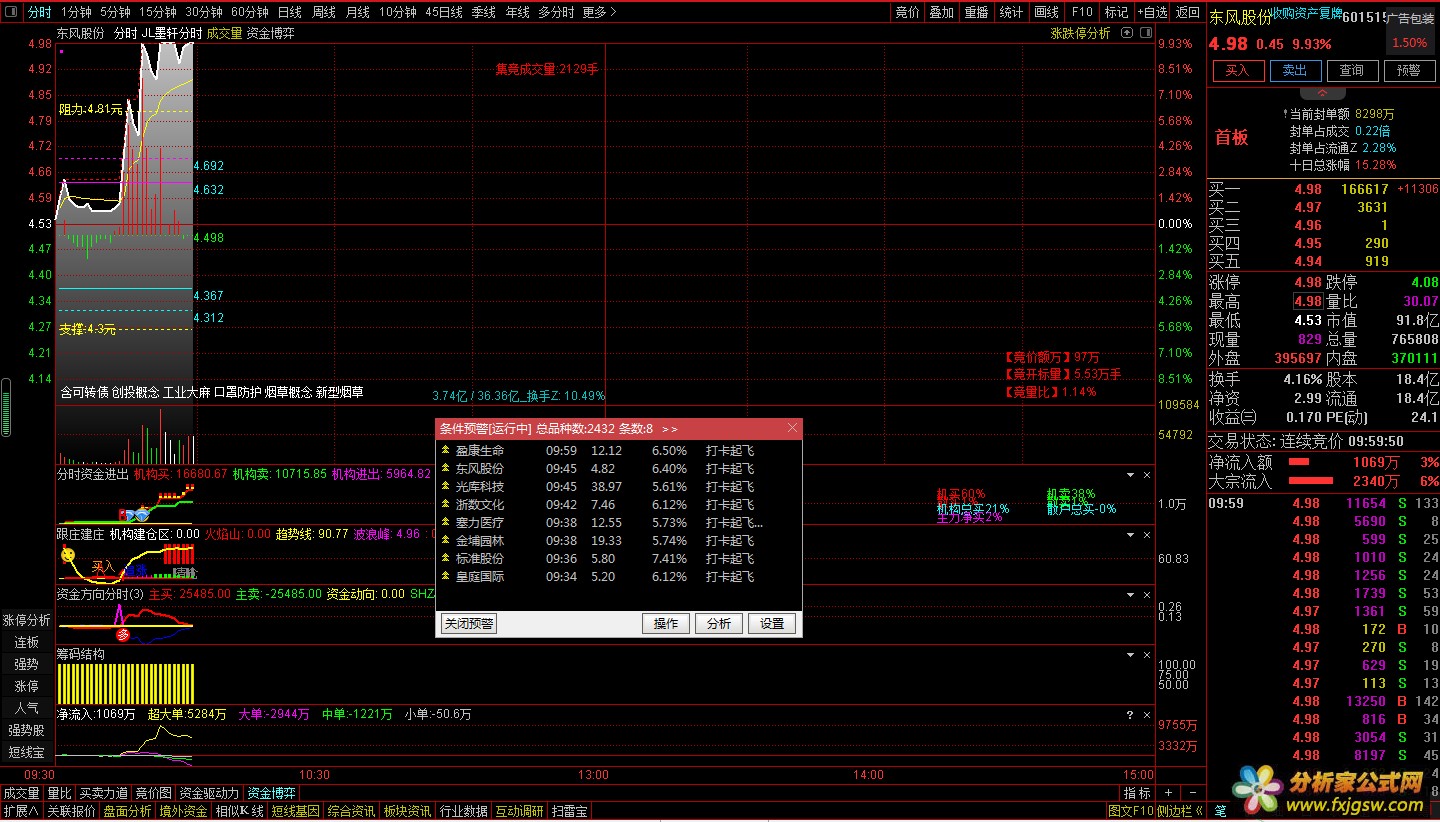Image resolution: width=1440 pixels, height=822 pixels.
Task: Click 分析 in the alert popup
Action: pyautogui.click(x=719, y=623)
